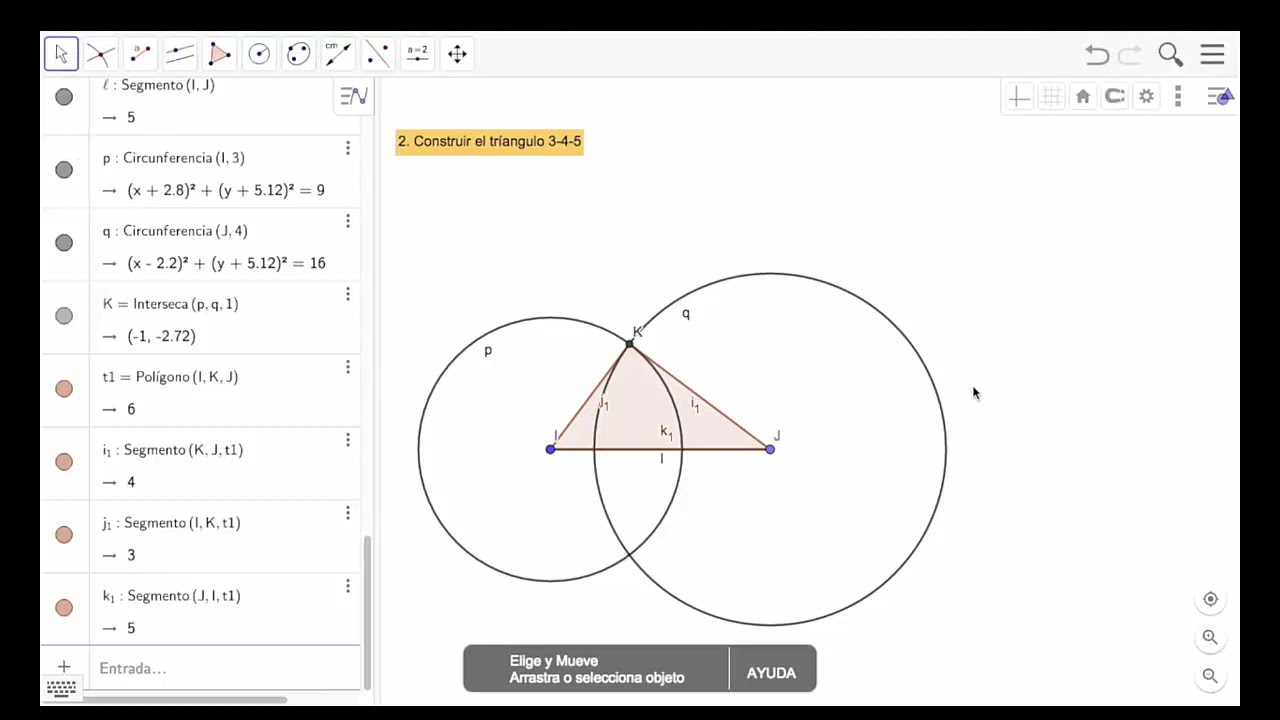Open options for t1 Polígono row
Screen dimensions: 1280x720
pos(348,367)
